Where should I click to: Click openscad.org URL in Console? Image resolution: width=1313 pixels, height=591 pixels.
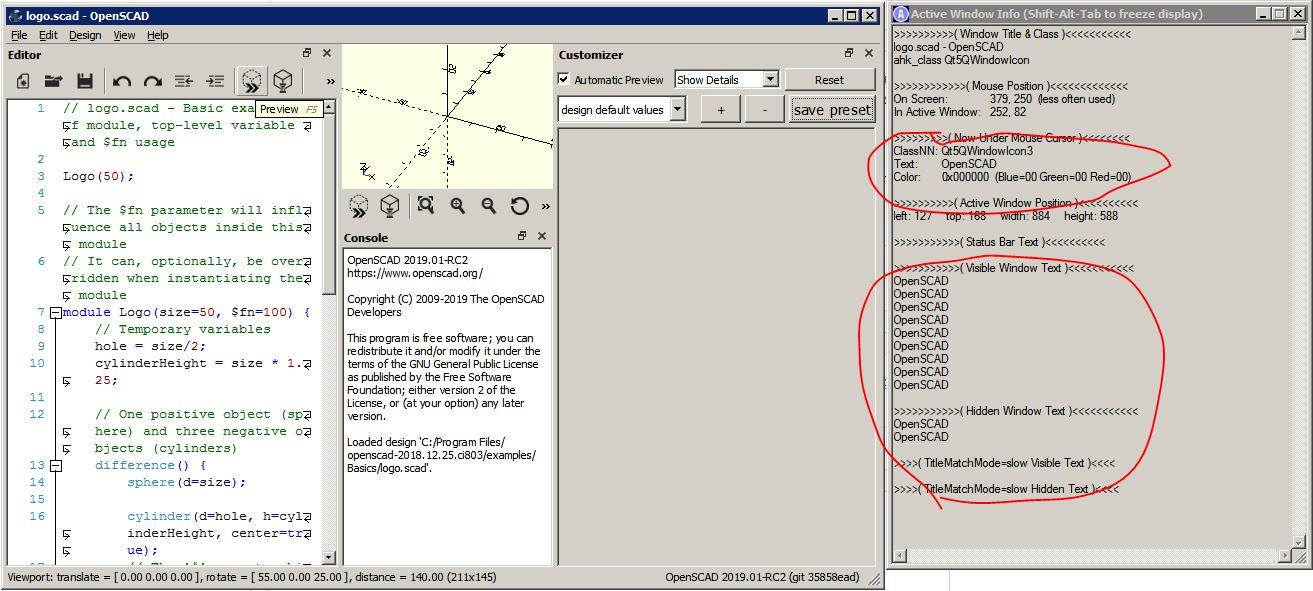pyautogui.click(x=415, y=272)
